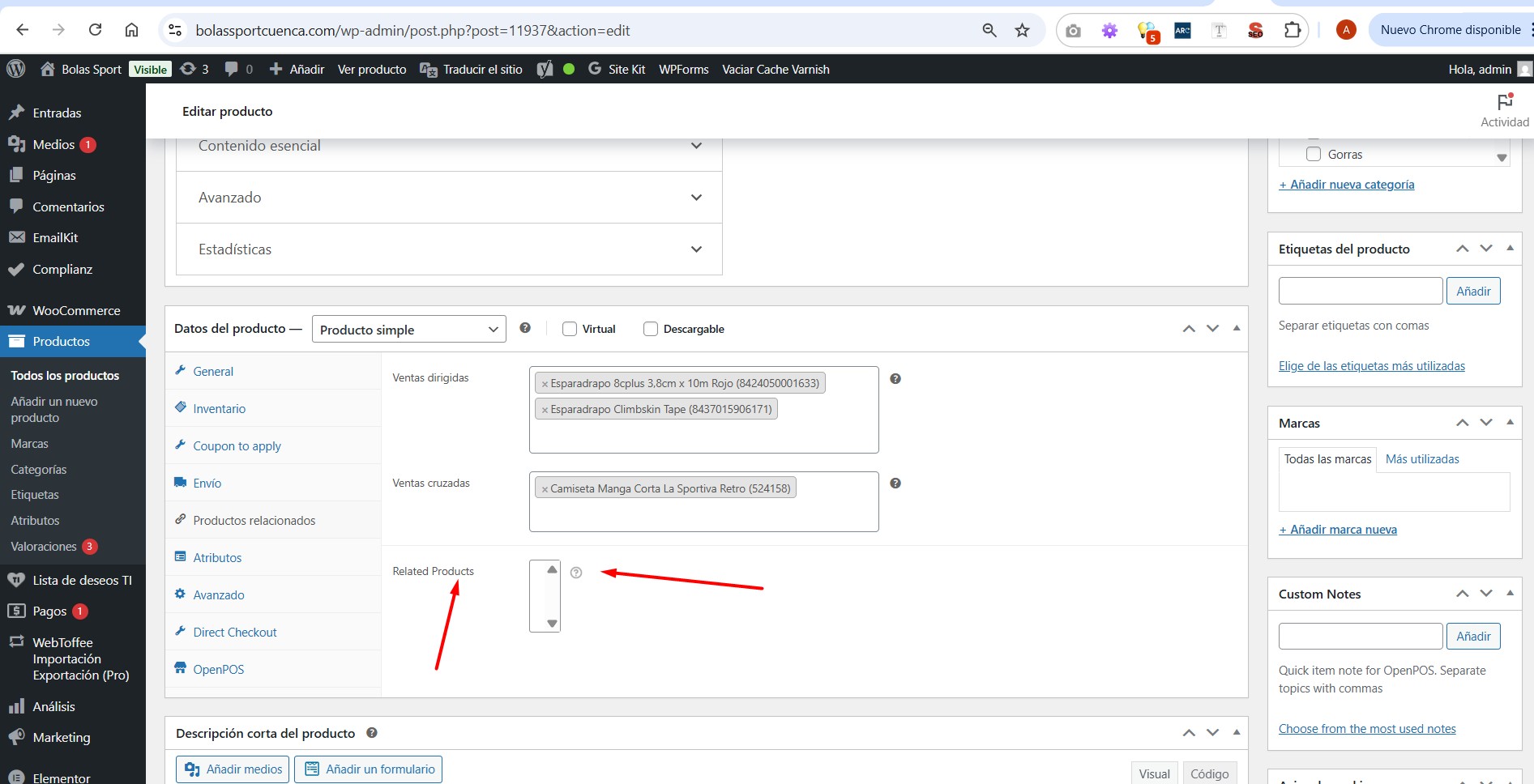
Task: Open Site Kit from the admin bar
Action: click(617, 69)
